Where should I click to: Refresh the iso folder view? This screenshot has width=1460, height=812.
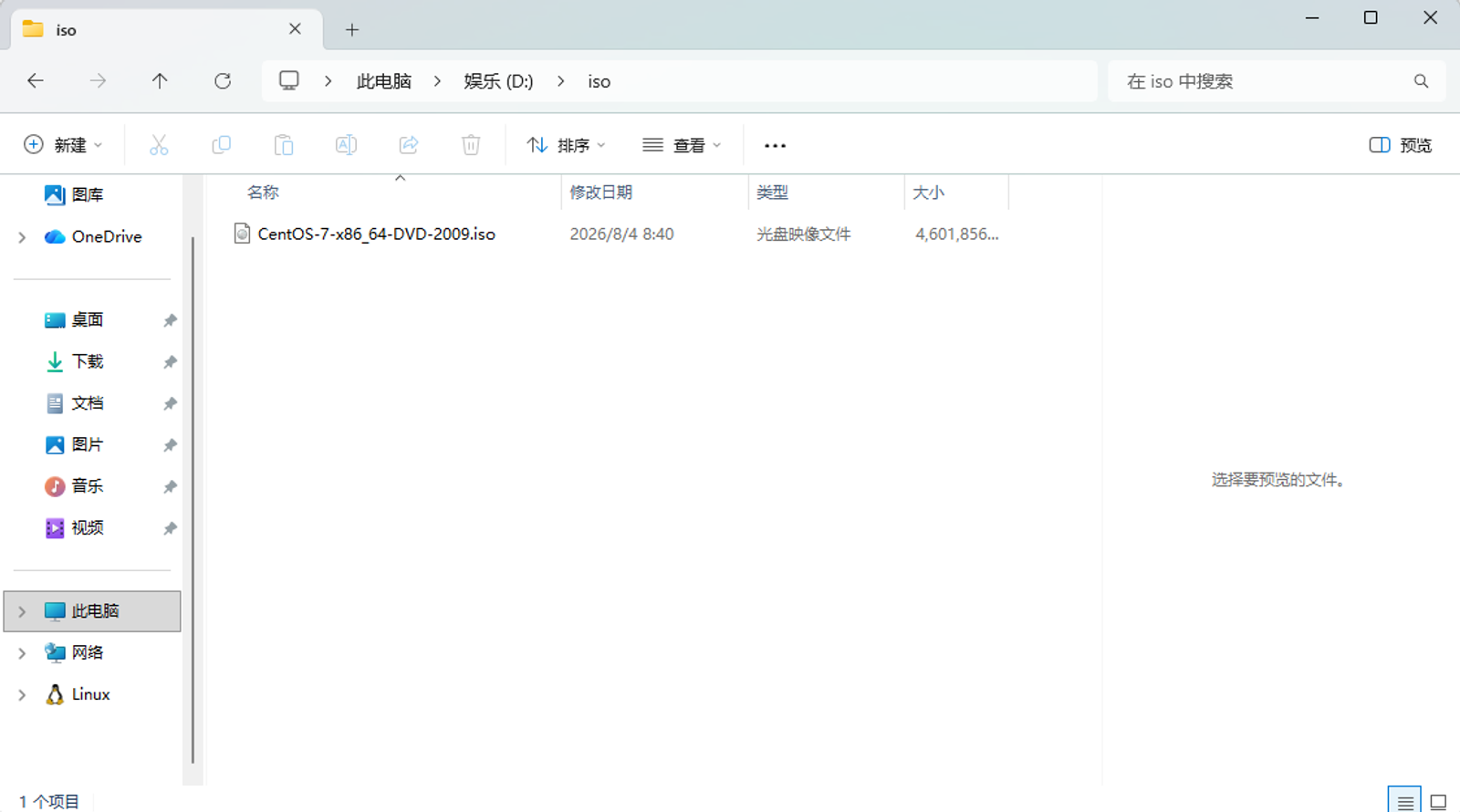point(223,81)
